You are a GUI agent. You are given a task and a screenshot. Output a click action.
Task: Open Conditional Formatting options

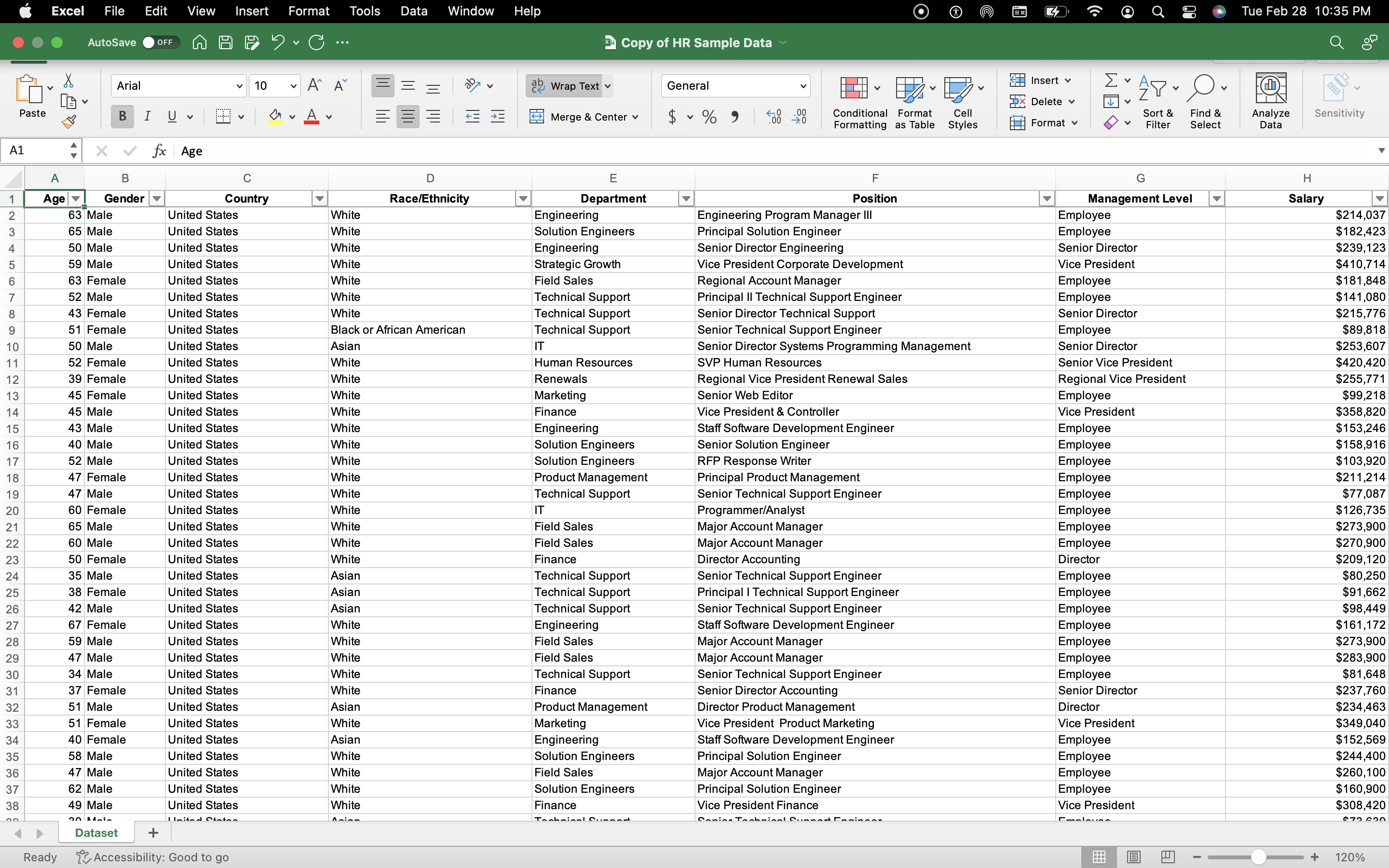point(858,101)
